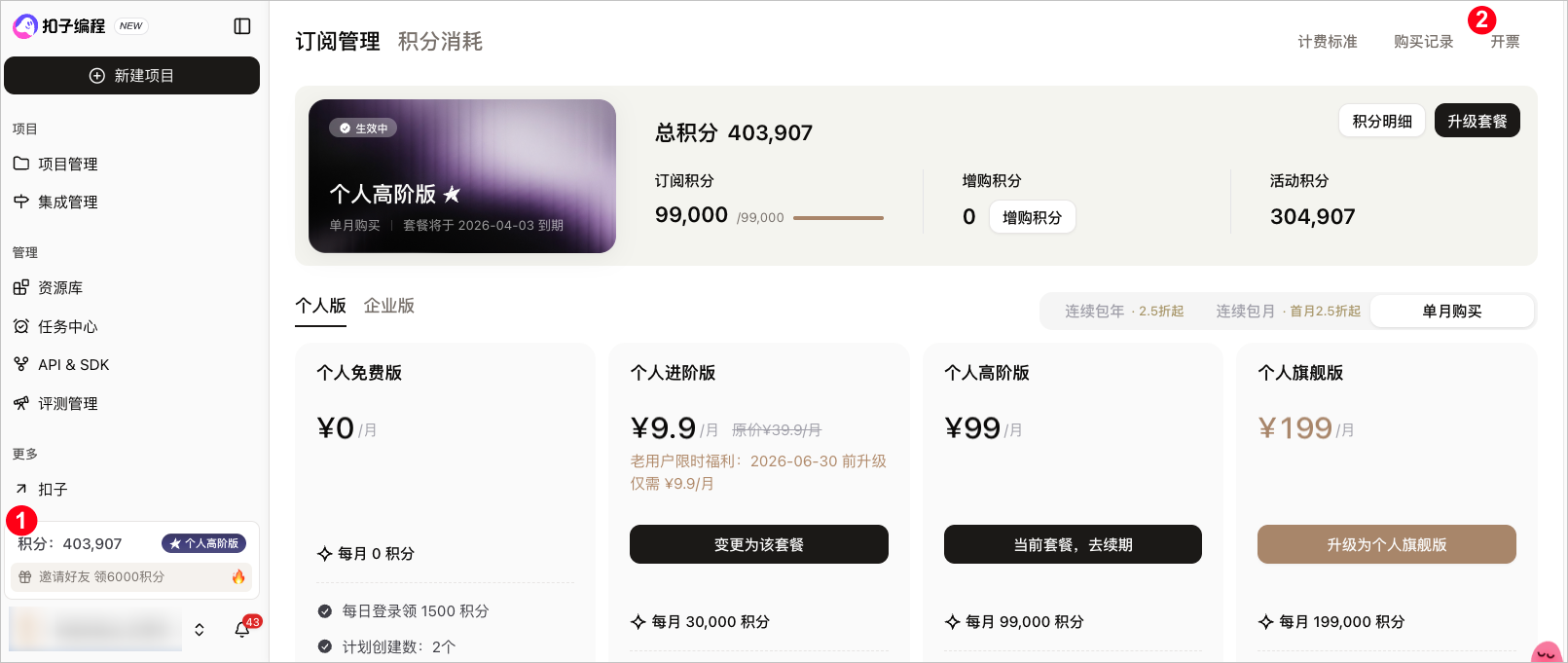Open the notification bell icon
1568x663 pixels.
[x=242, y=629]
